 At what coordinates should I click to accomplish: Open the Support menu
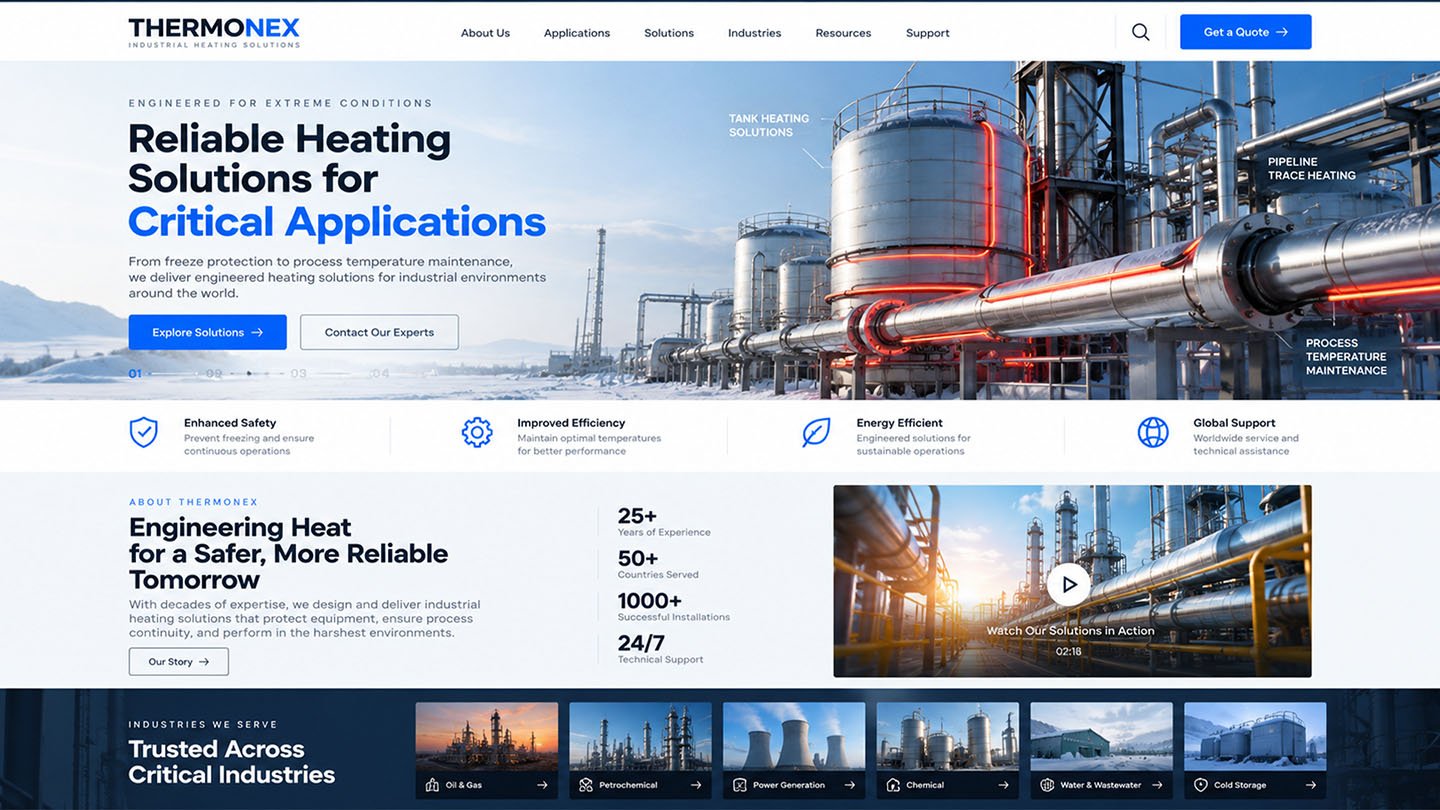point(928,33)
